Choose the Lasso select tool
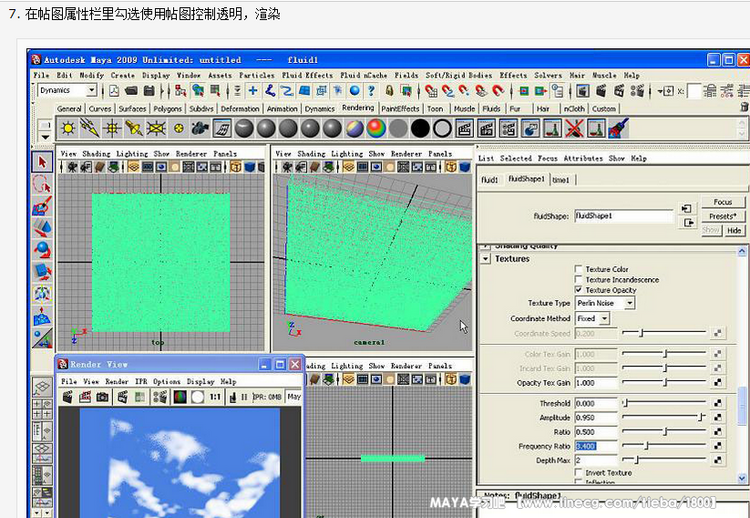750x518 pixels. [x=43, y=184]
